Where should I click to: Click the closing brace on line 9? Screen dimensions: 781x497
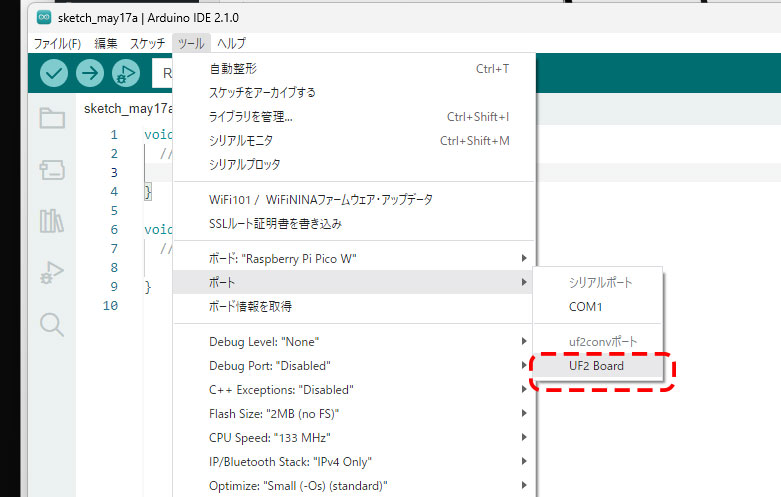(x=147, y=287)
